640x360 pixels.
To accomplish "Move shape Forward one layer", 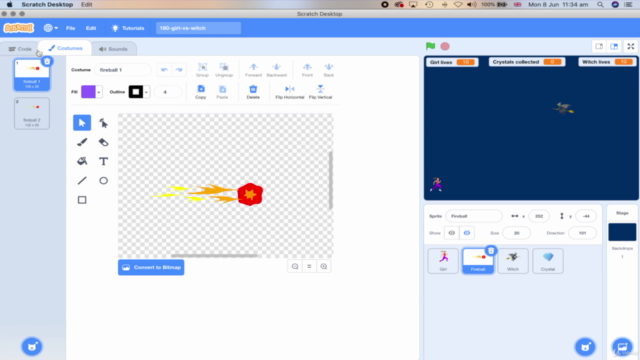I will point(253,70).
